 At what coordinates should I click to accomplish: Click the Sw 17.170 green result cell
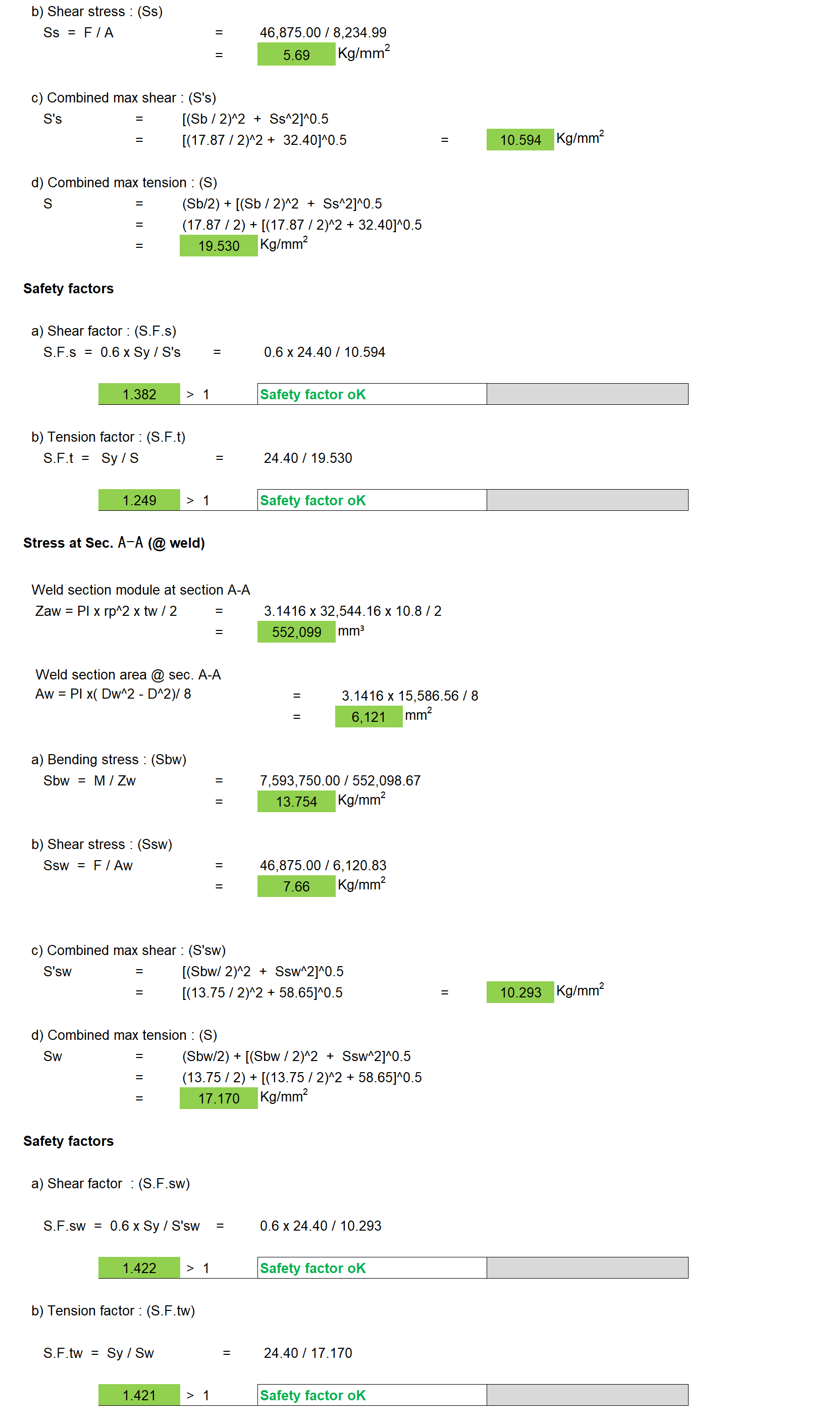[219, 1098]
